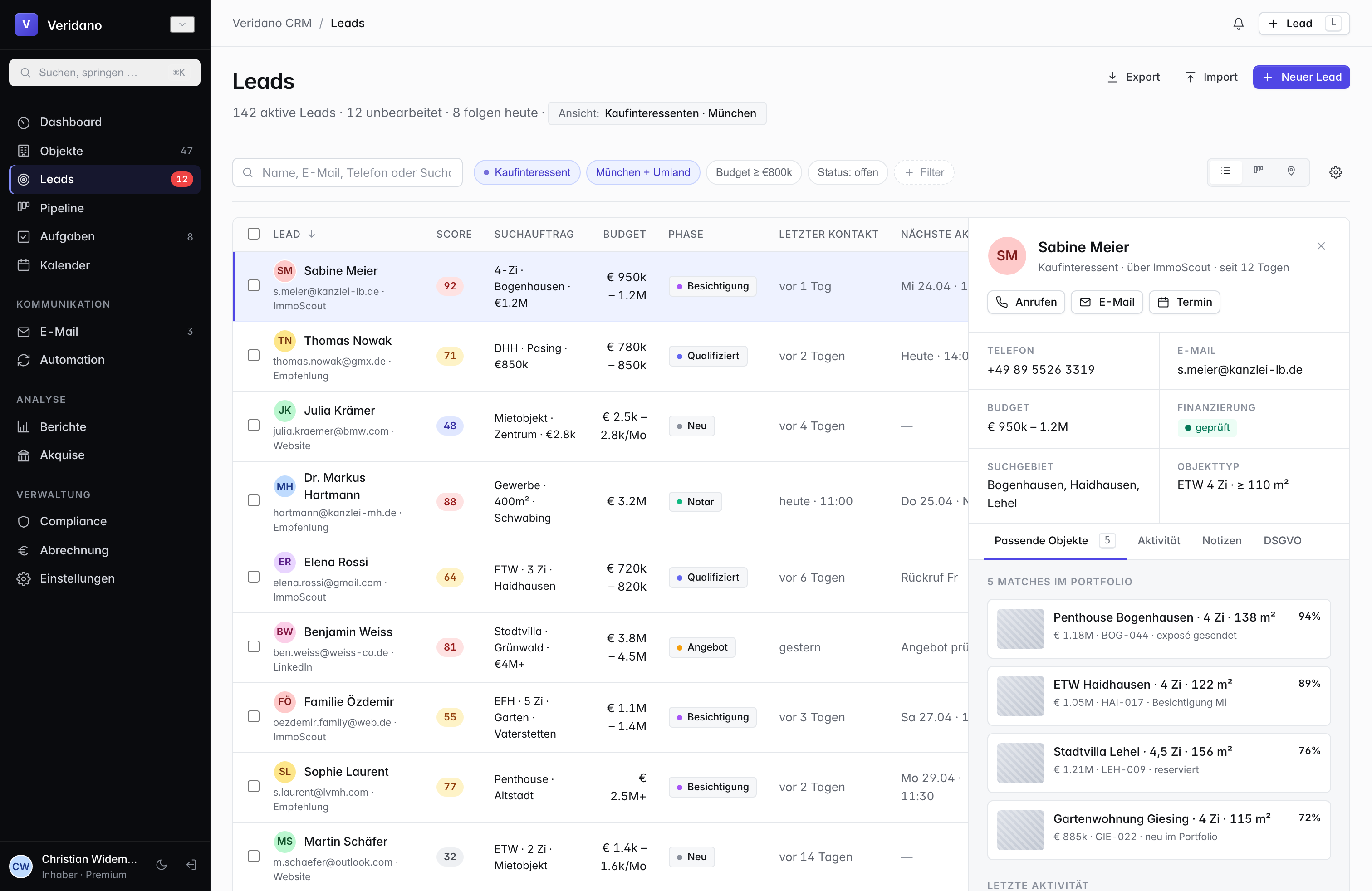This screenshot has height=891, width=1372.
Task: Click the logout icon near the user profile
Action: (x=191, y=865)
